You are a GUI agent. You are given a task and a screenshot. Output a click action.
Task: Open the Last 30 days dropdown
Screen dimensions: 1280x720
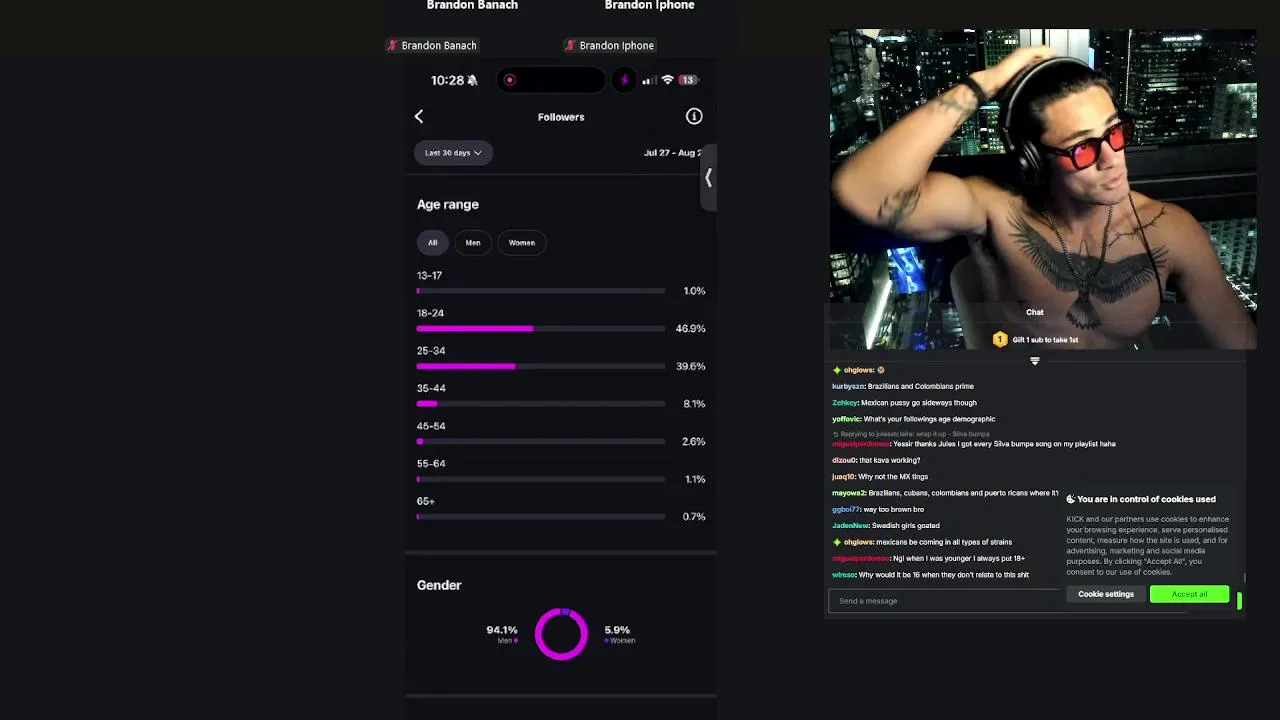click(453, 153)
